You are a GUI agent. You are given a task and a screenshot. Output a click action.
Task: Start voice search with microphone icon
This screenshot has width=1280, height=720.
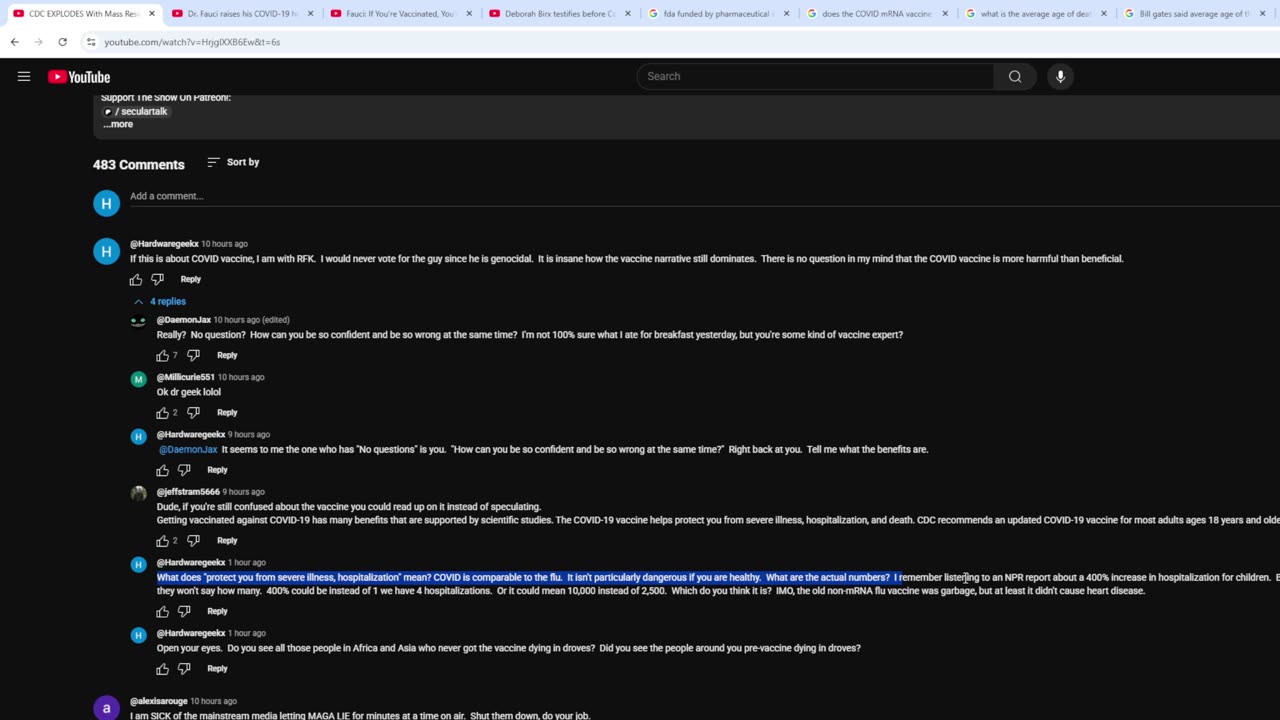pyautogui.click(x=1061, y=77)
